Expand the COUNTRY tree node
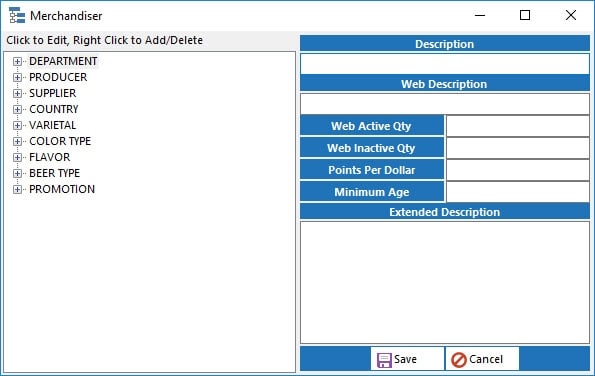The height and width of the screenshot is (376, 595). click(17, 109)
